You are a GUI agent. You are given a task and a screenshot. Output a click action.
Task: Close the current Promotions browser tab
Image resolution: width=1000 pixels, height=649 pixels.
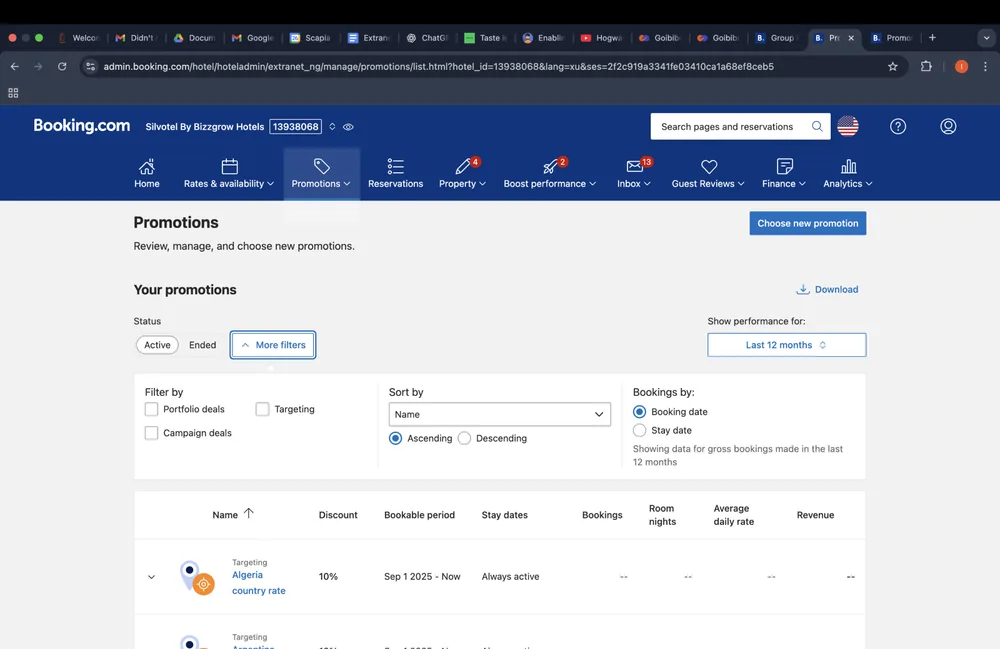(x=851, y=38)
